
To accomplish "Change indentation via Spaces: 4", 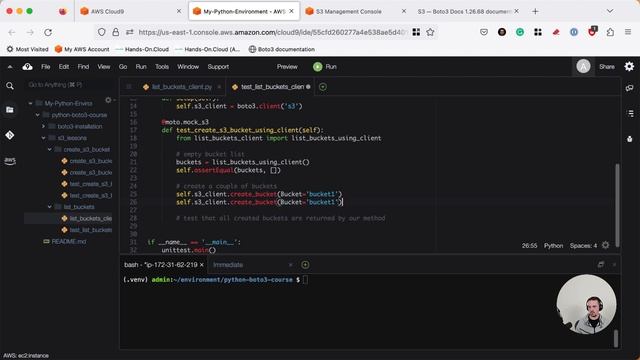I will coord(583,245).
